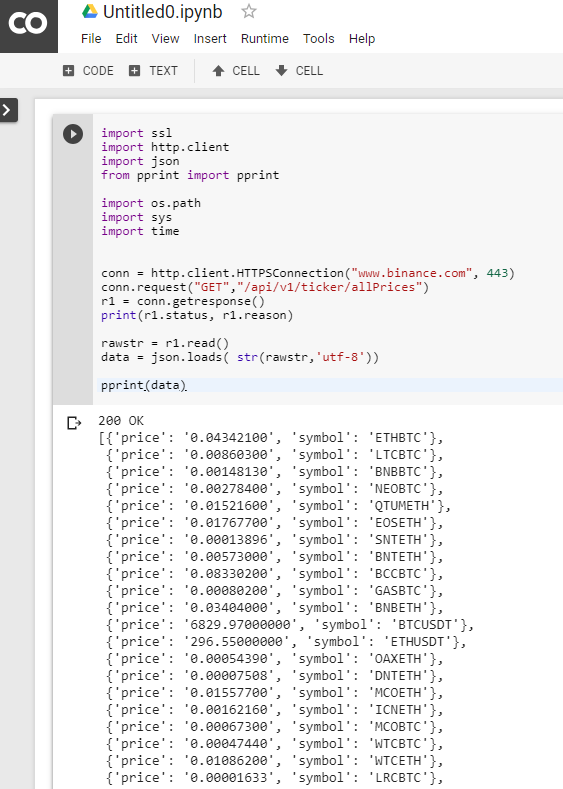Viewport: 563px width, 789px height.
Task: Click the EOSETH output row
Action: pyautogui.click(x=275, y=523)
